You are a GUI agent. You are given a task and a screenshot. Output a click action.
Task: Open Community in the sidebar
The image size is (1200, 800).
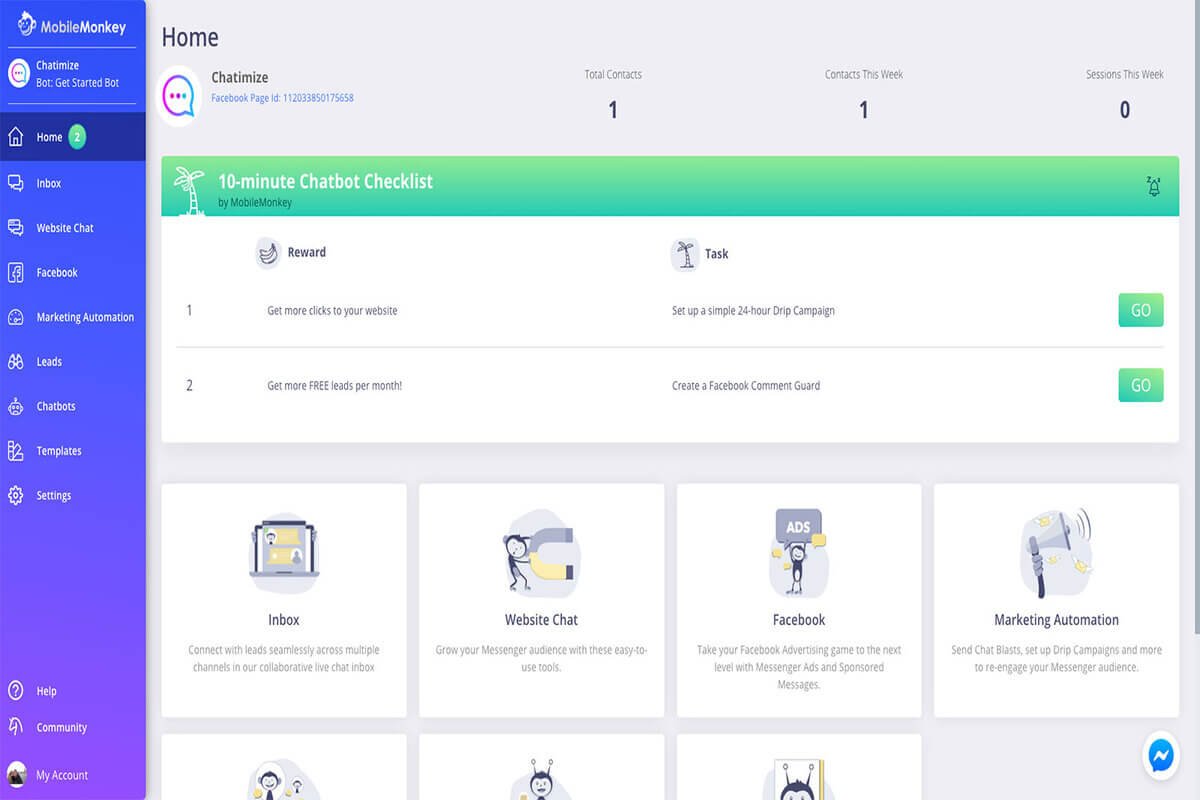(x=73, y=727)
